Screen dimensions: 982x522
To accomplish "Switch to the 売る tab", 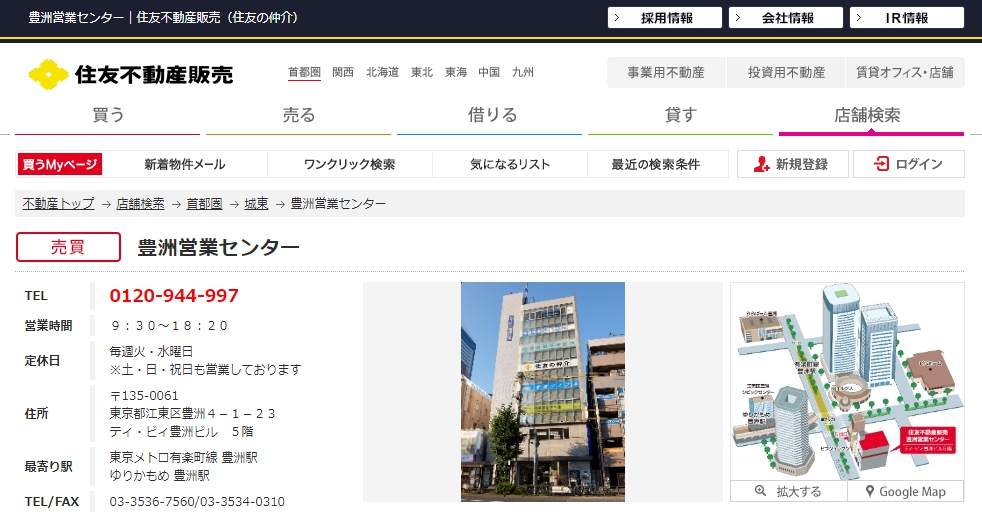I will 299,116.
